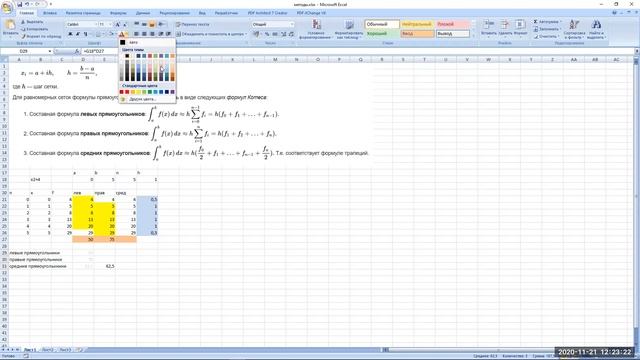640x360 pixels.
Task: Decrease decimal places icon
Action: click(x=291, y=34)
